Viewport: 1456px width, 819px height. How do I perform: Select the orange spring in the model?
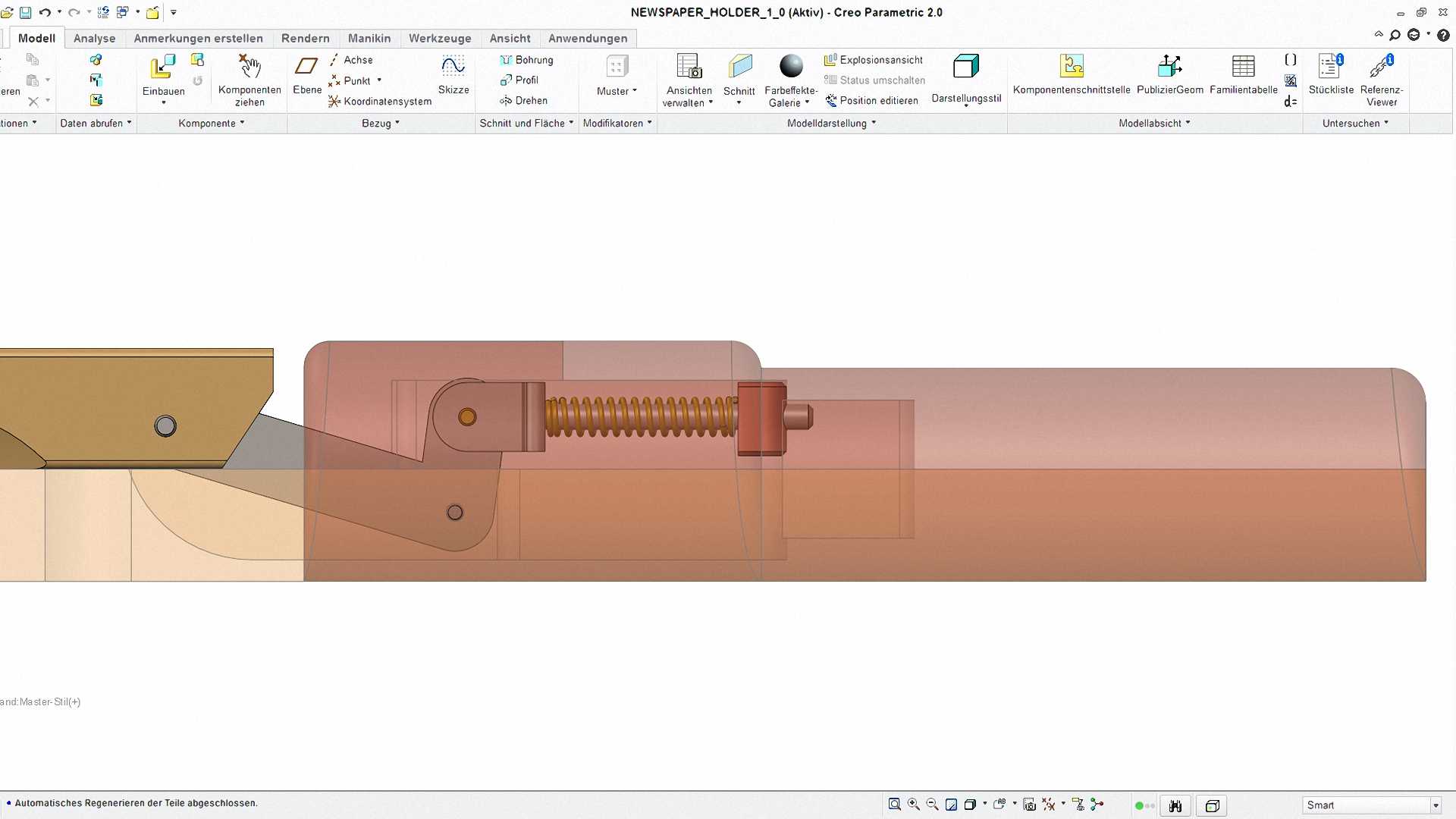pyautogui.click(x=641, y=416)
